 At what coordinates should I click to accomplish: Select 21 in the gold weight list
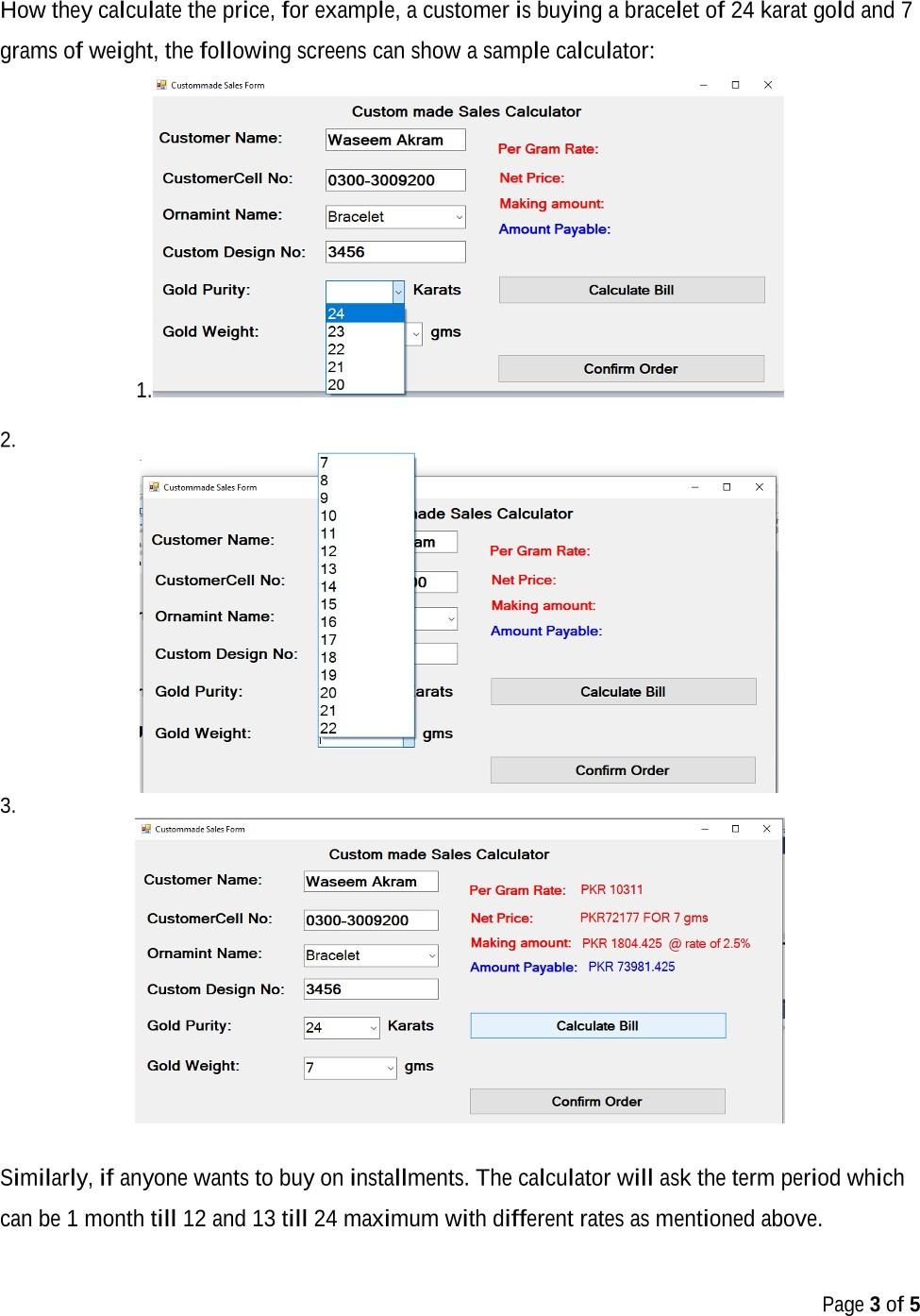366,711
